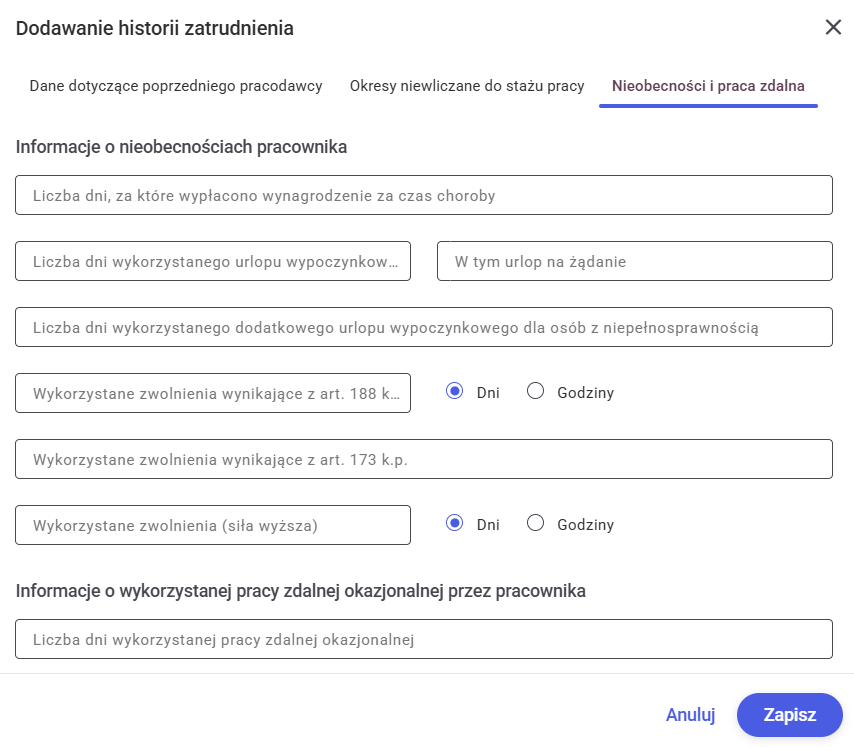The image size is (854, 747).
Task: Focus the used vacation leave days field
Action: click(213, 261)
